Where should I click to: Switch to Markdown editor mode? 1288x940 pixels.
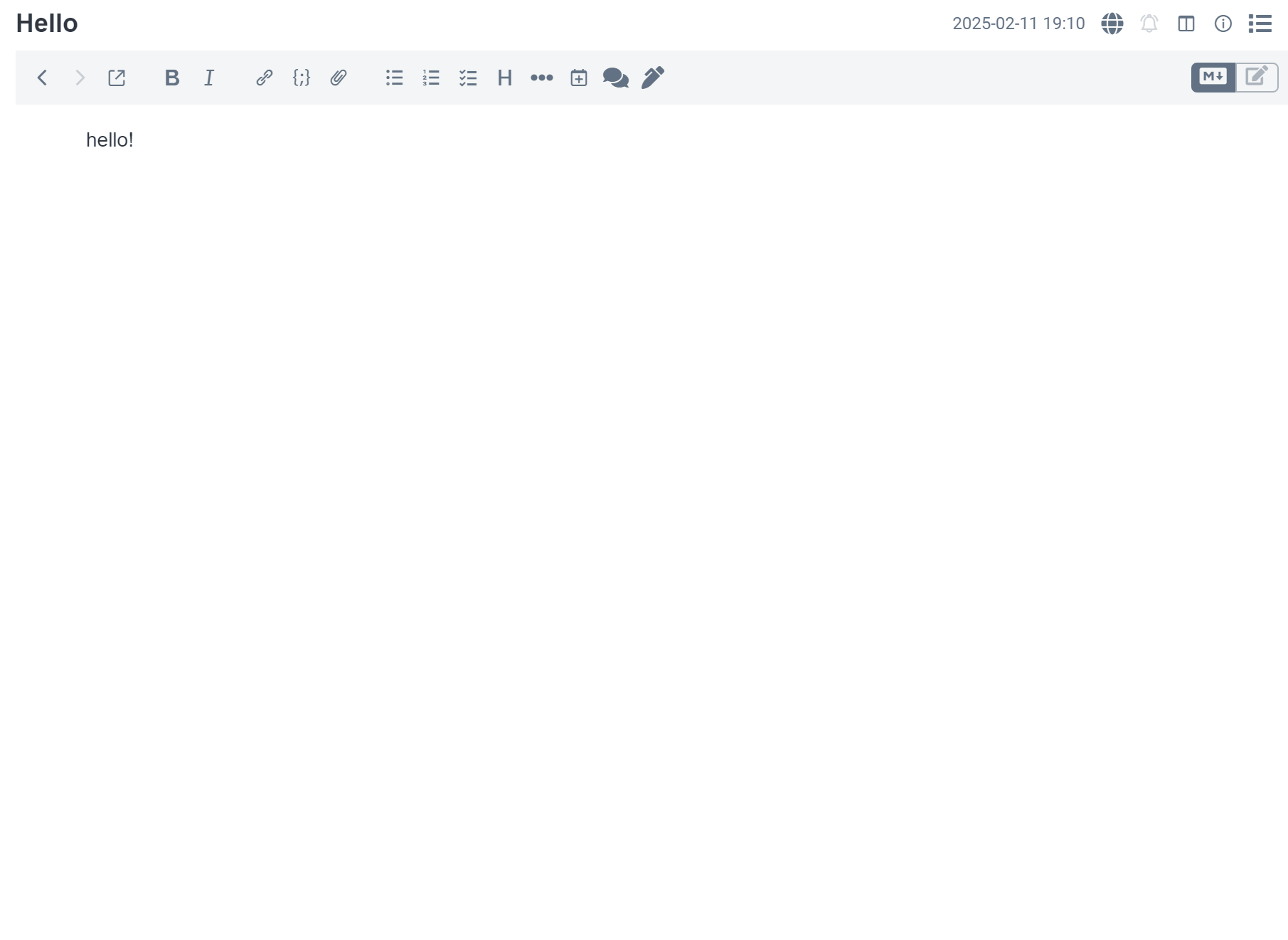1213,78
